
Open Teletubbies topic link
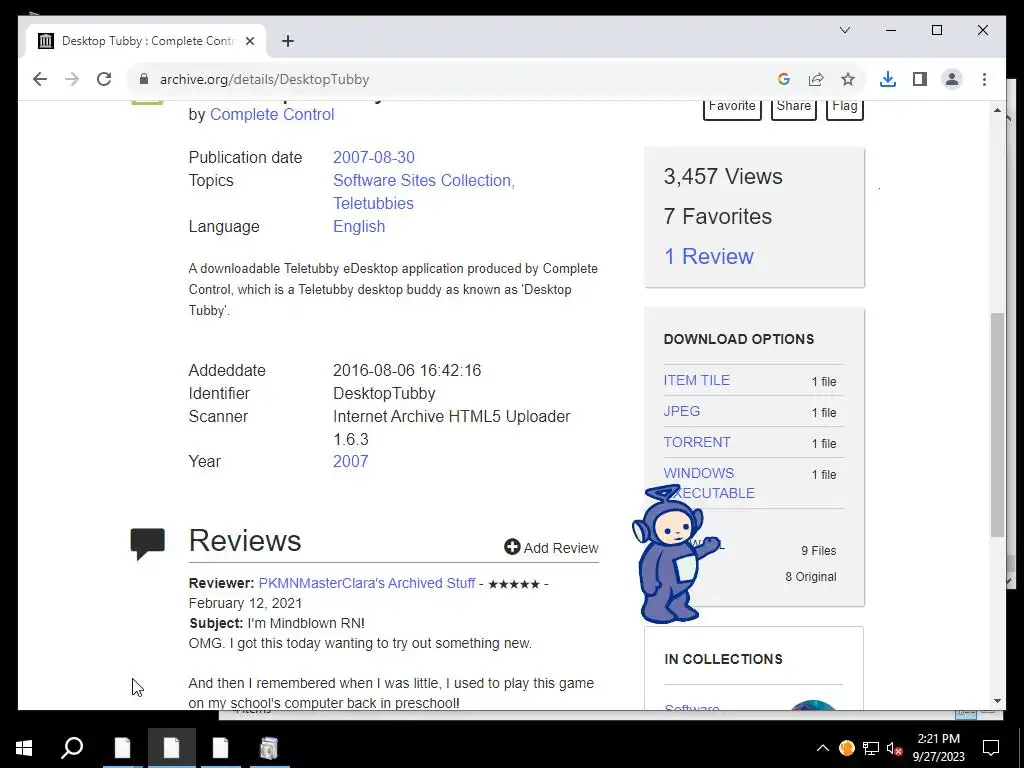[373, 203]
